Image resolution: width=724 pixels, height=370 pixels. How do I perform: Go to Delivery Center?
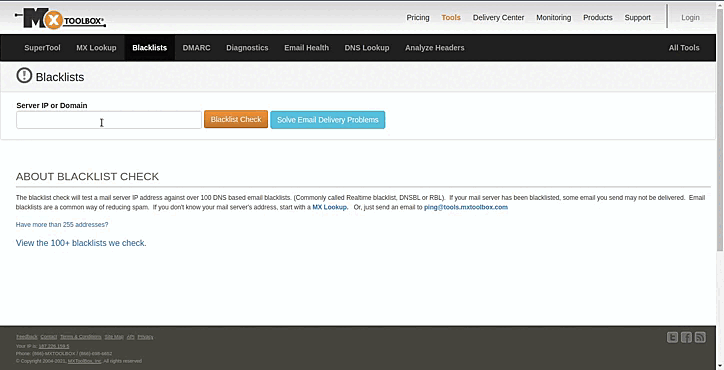498,18
